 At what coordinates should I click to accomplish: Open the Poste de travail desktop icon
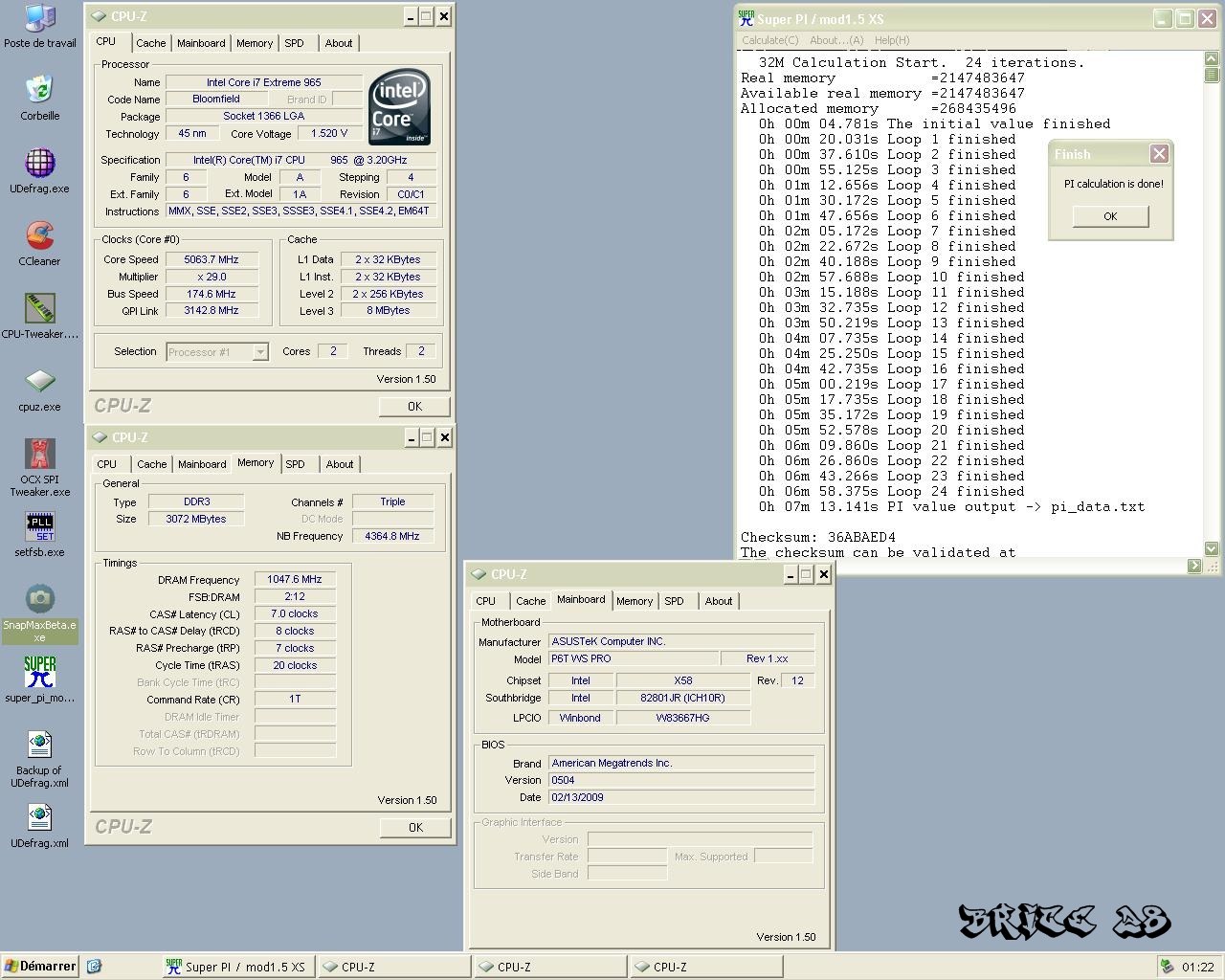coord(39,18)
